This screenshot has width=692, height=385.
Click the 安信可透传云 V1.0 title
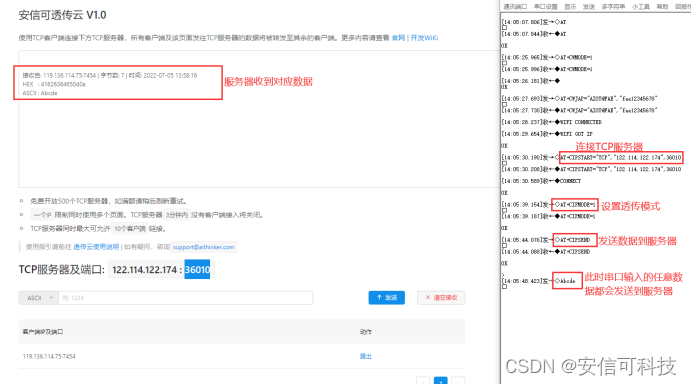pos(62,15)
